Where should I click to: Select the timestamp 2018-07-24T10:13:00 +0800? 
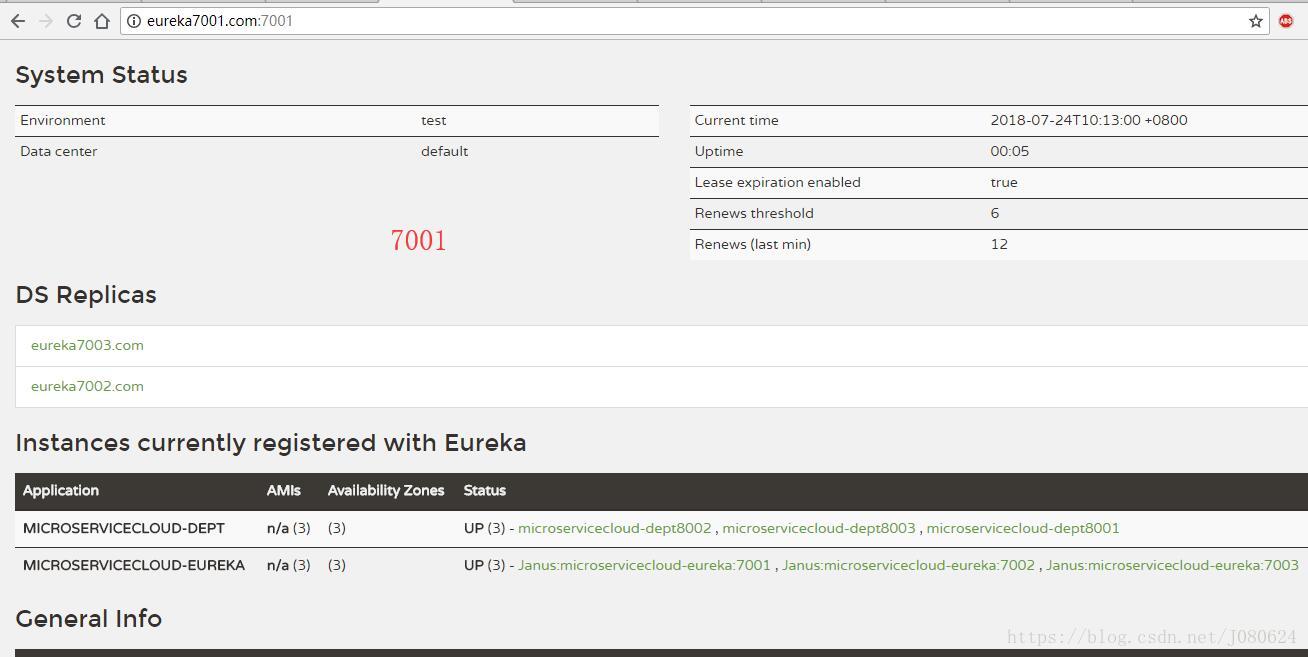click(x=1089, y=120)
